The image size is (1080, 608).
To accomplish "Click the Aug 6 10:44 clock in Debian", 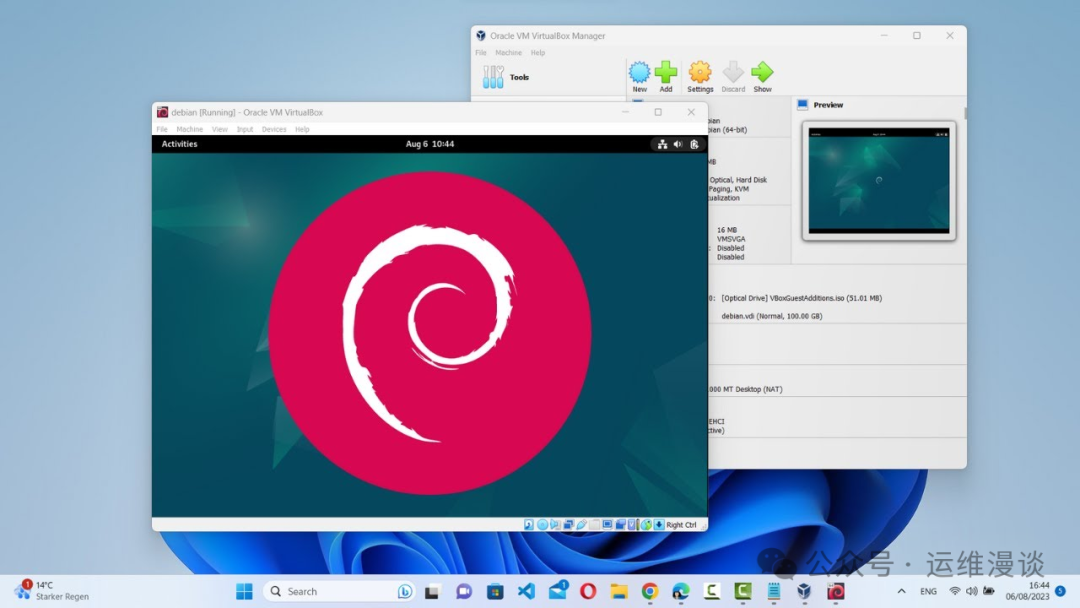I will (x=430, y=144).
